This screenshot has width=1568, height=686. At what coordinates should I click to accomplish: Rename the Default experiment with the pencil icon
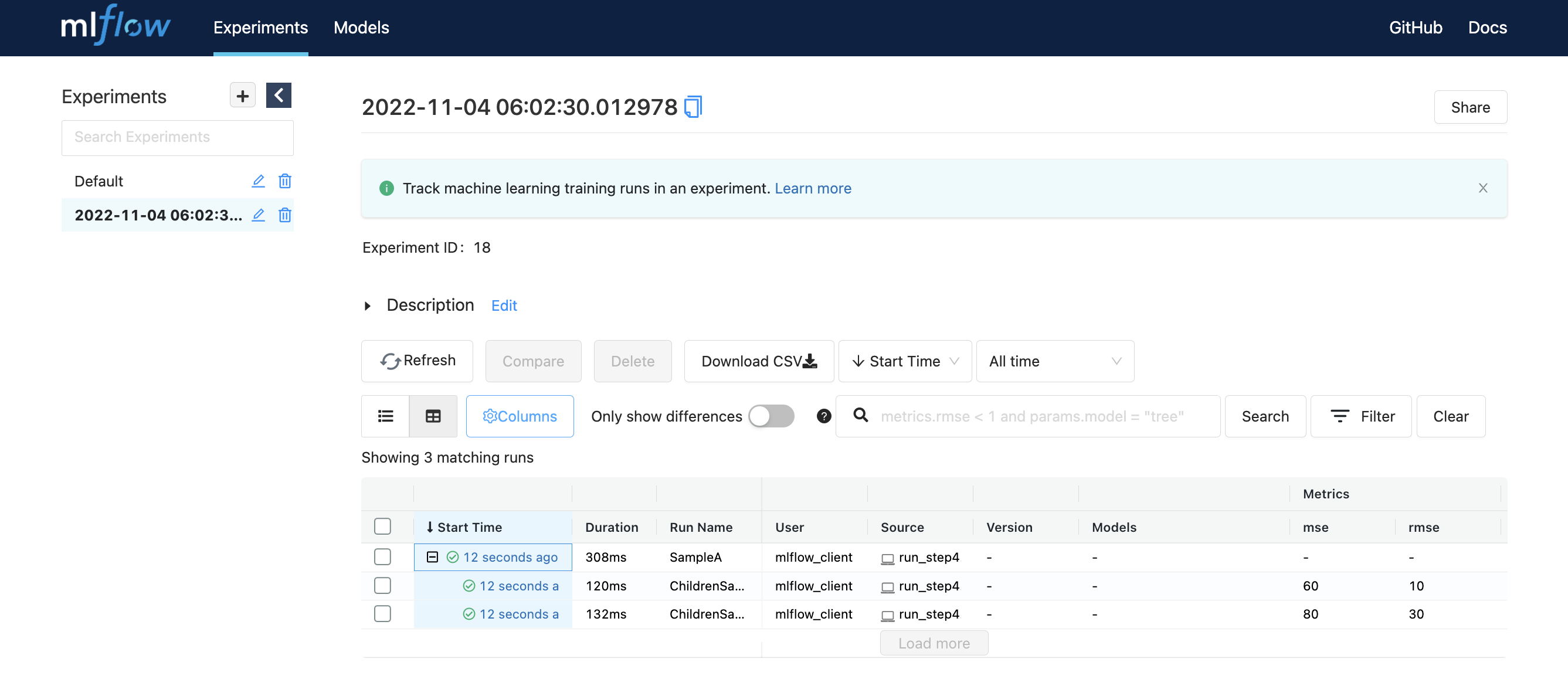pyautogui.click(x=258, y=181)
